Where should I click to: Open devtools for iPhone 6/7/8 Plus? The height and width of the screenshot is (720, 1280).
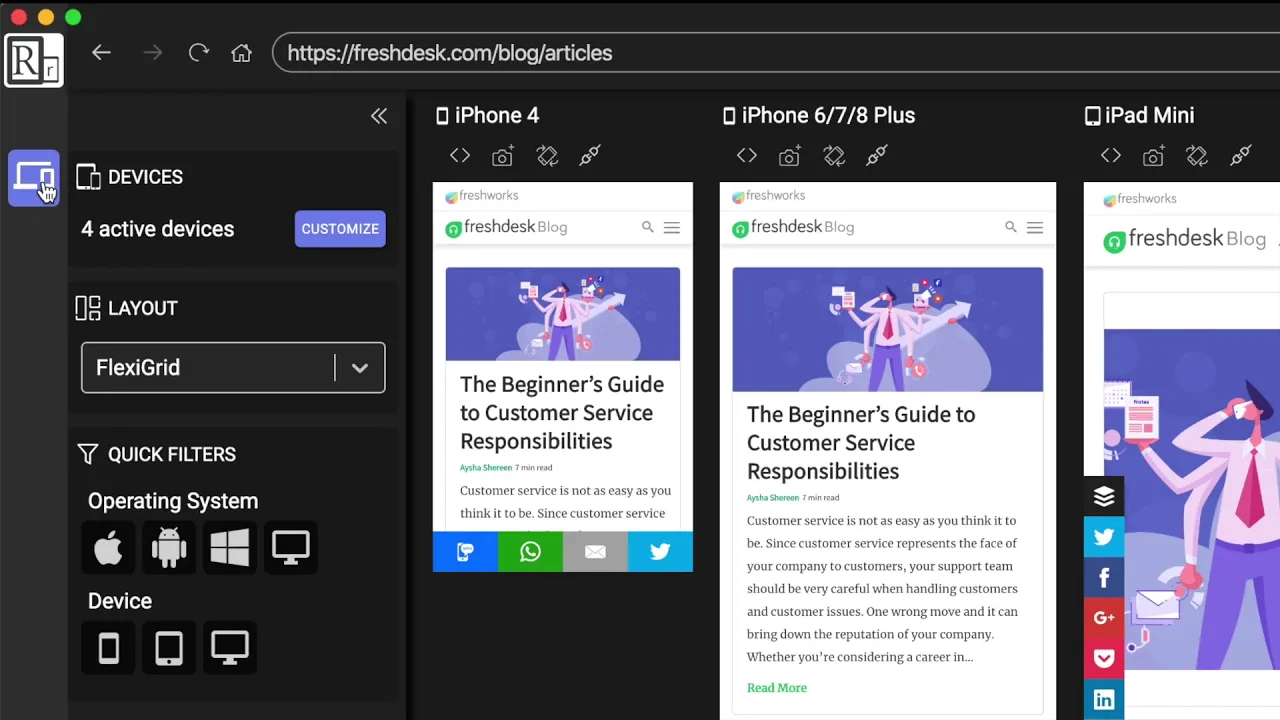pyautogui.click(x=747, y=155)
